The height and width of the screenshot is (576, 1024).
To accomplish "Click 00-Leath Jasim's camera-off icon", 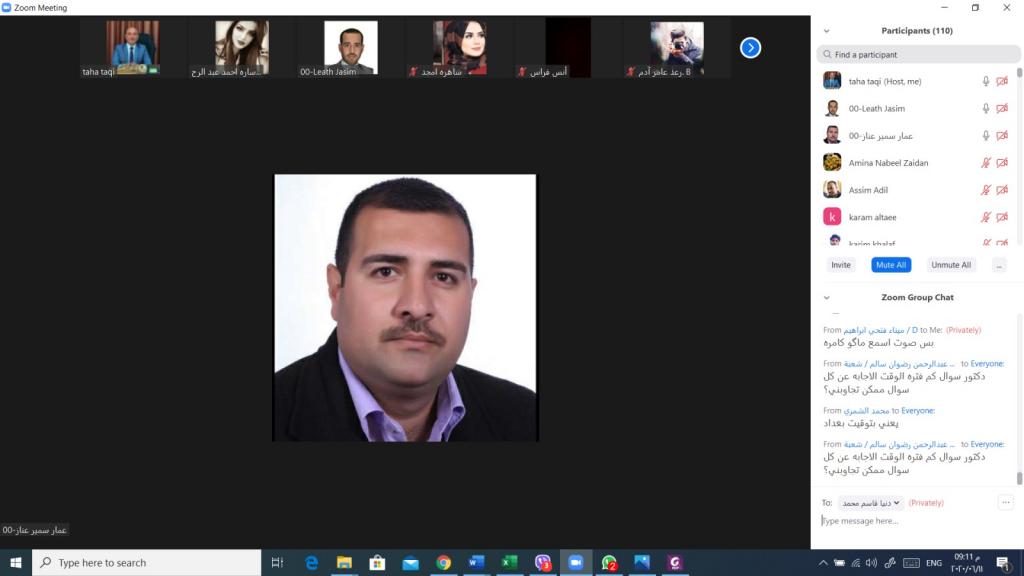I will [1002, 109].
